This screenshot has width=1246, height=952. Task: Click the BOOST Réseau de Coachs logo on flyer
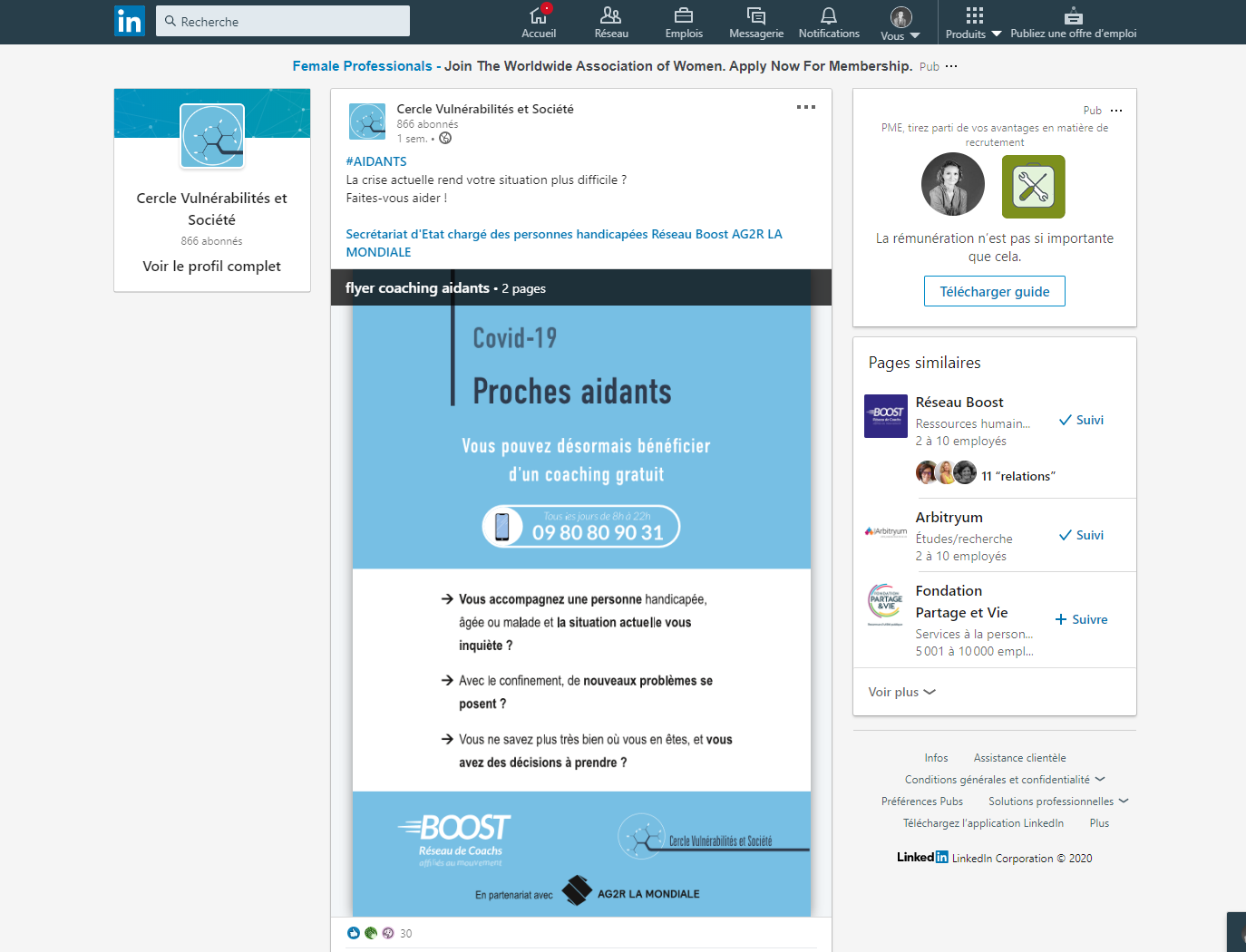[454, 839]
